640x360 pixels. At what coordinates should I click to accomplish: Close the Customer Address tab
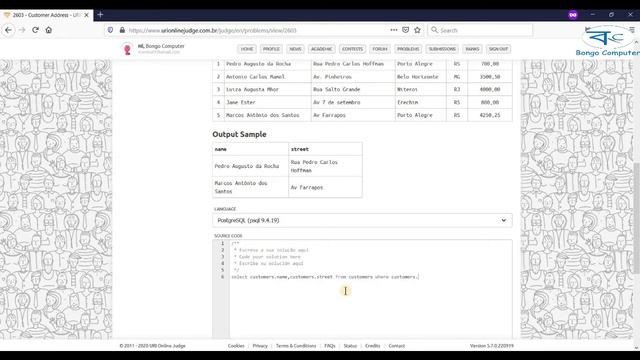click(87, 15)
